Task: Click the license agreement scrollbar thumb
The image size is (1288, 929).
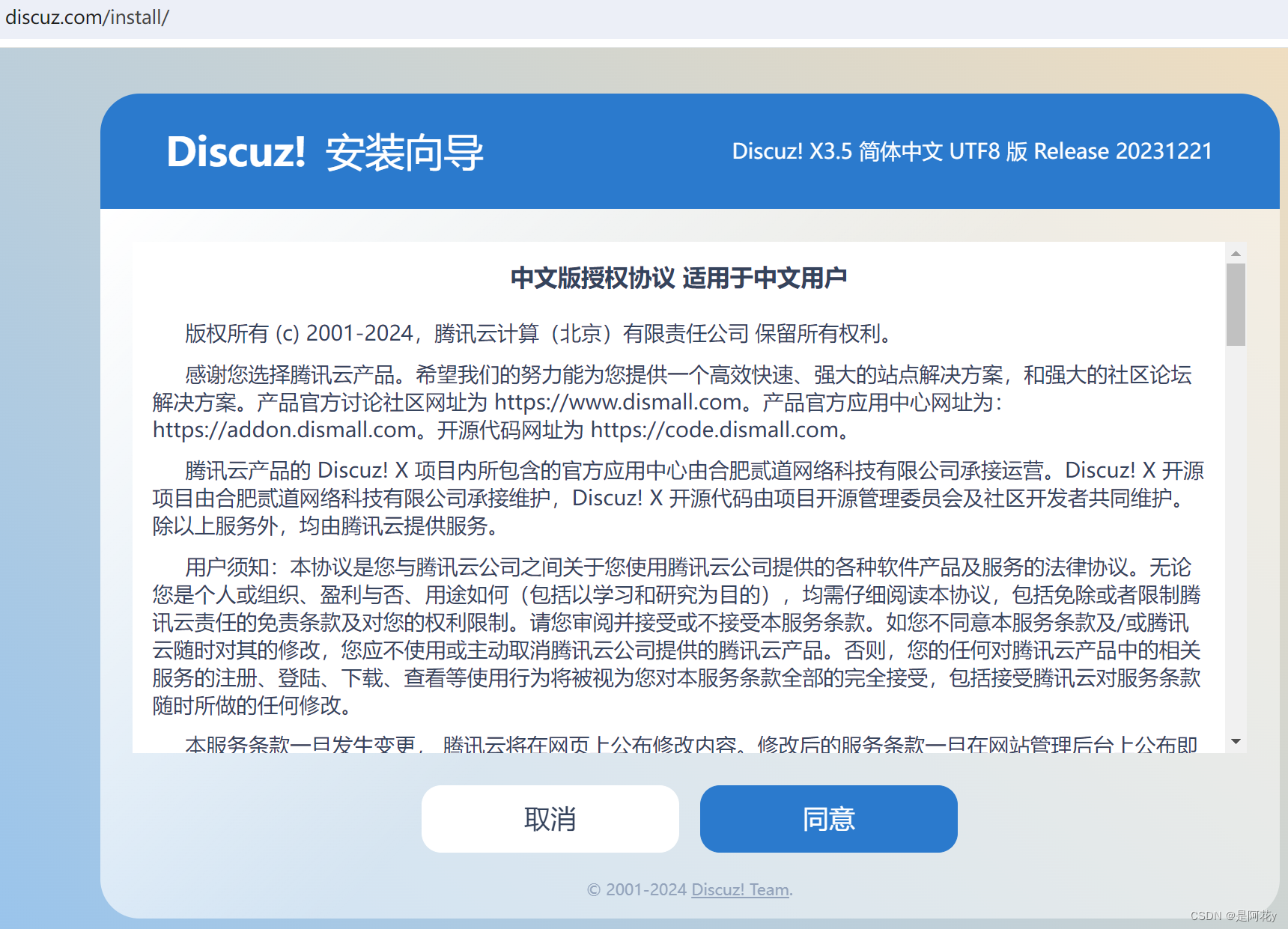Action: coord(1236,304)
